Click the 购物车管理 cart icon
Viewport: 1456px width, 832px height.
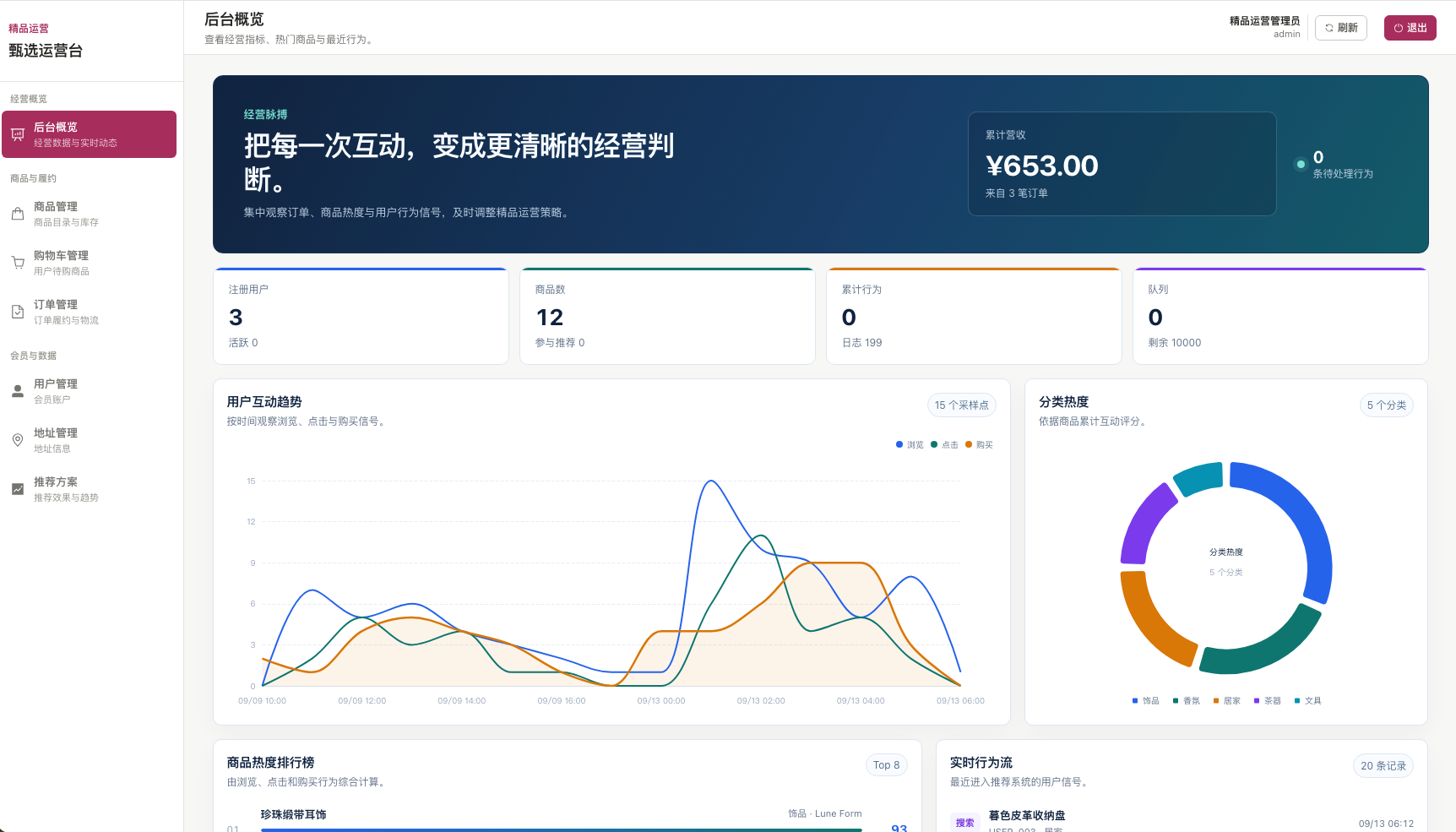click(x=18, y=263)
